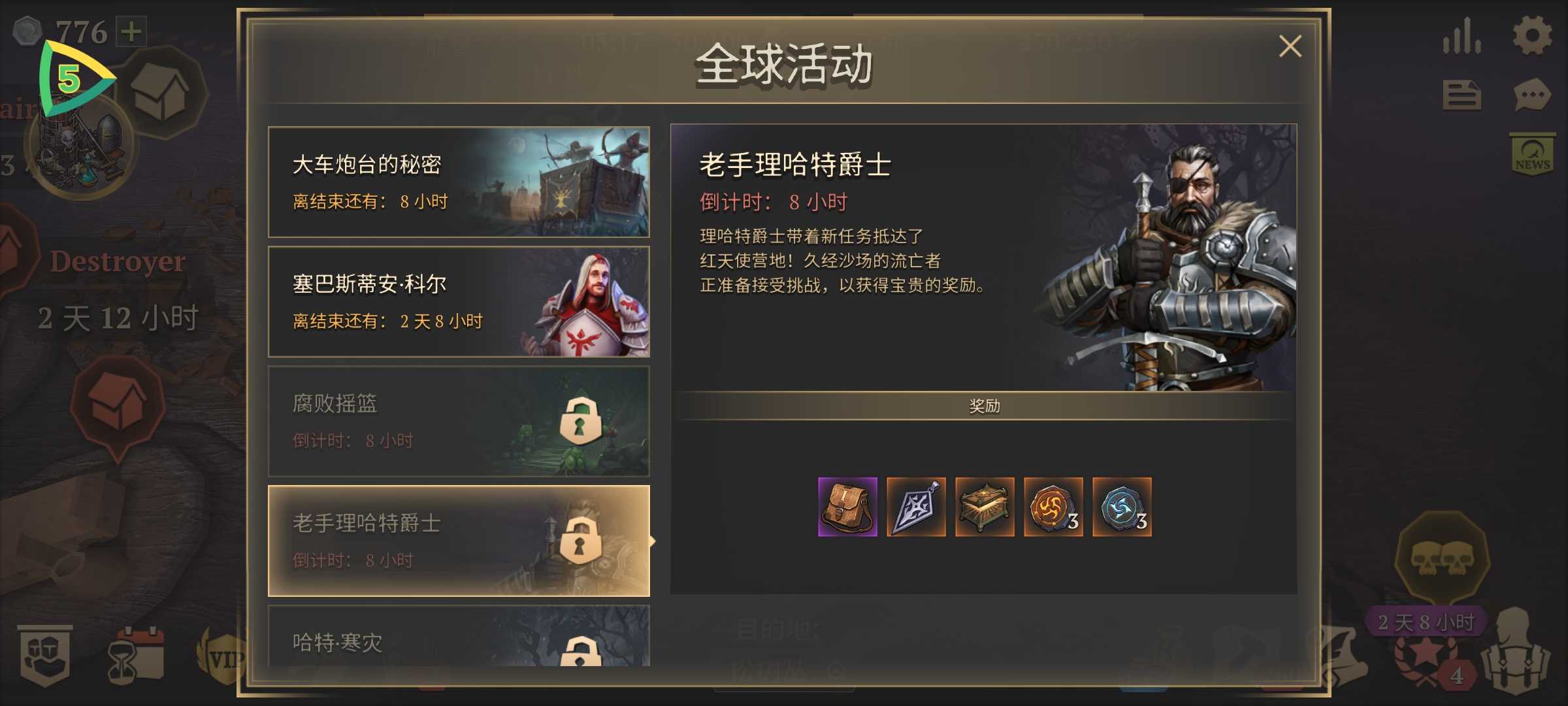Click the treasure chest reward icon
Image resolution: width=1568 pixels, height=706 pixels.
tap(985, 507)
